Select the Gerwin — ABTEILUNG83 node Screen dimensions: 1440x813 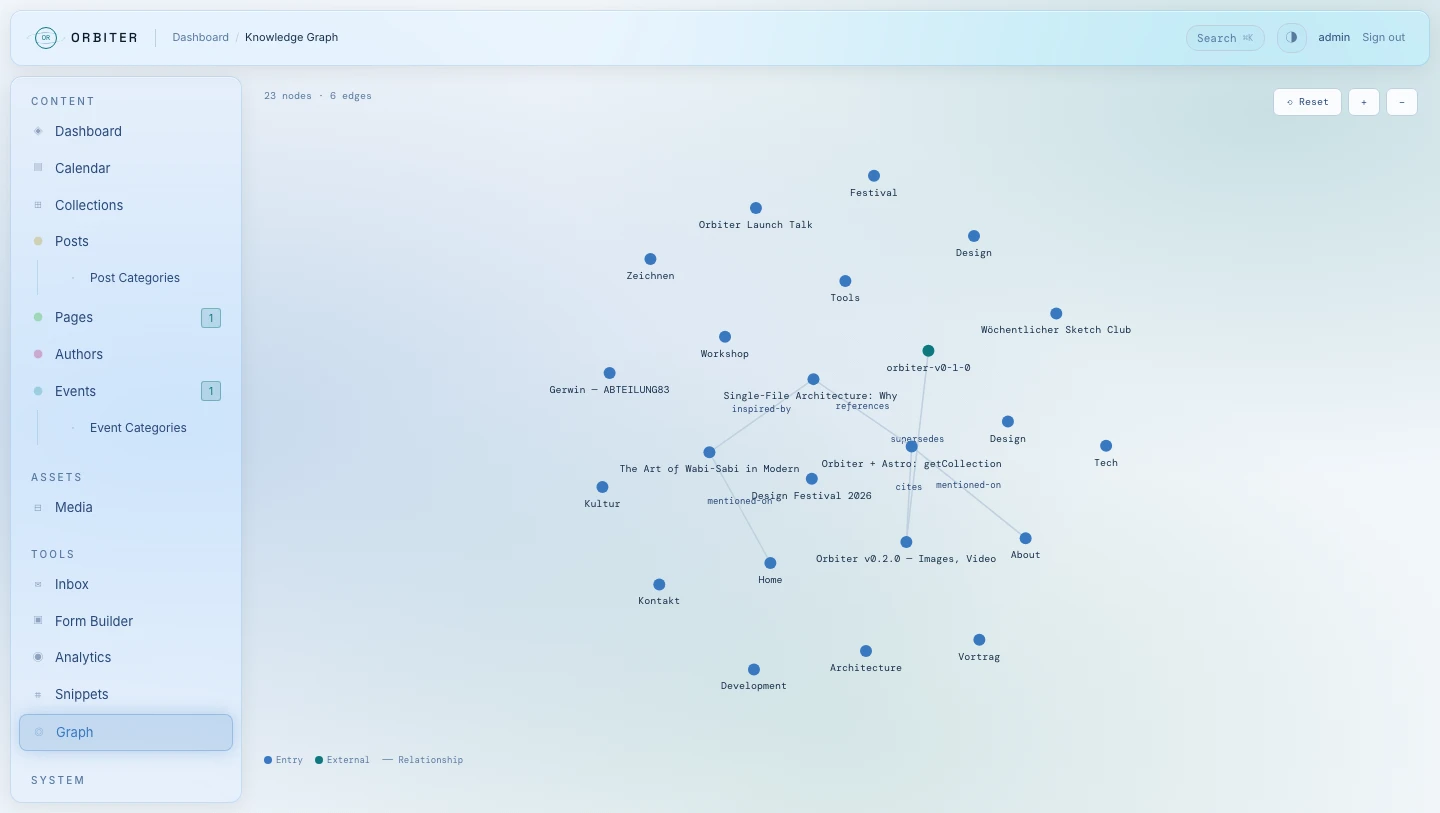point(610,373)
